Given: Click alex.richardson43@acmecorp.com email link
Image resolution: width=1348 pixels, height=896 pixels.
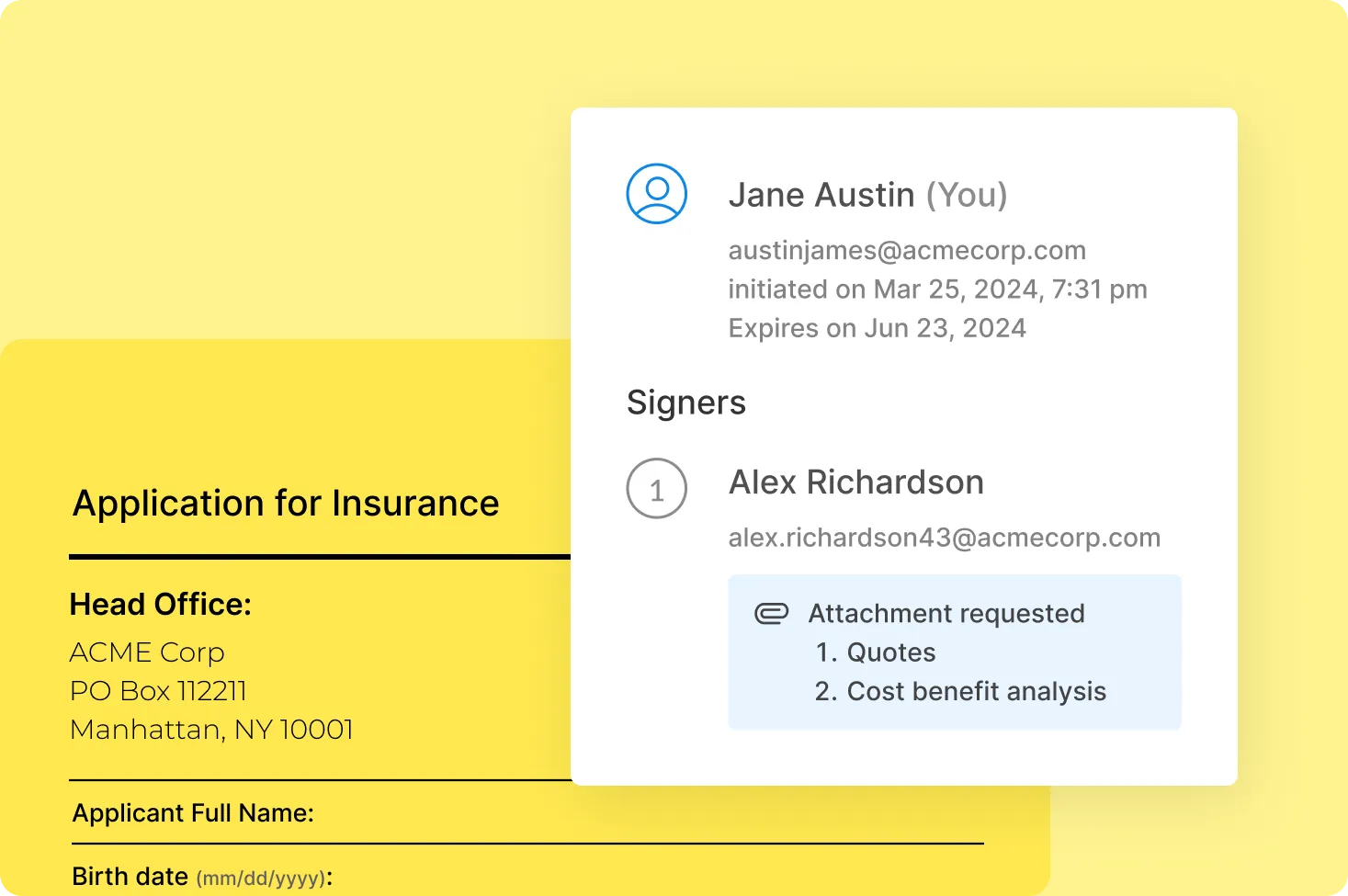Looking at the screenshot, I should click(x=945, y=537).
